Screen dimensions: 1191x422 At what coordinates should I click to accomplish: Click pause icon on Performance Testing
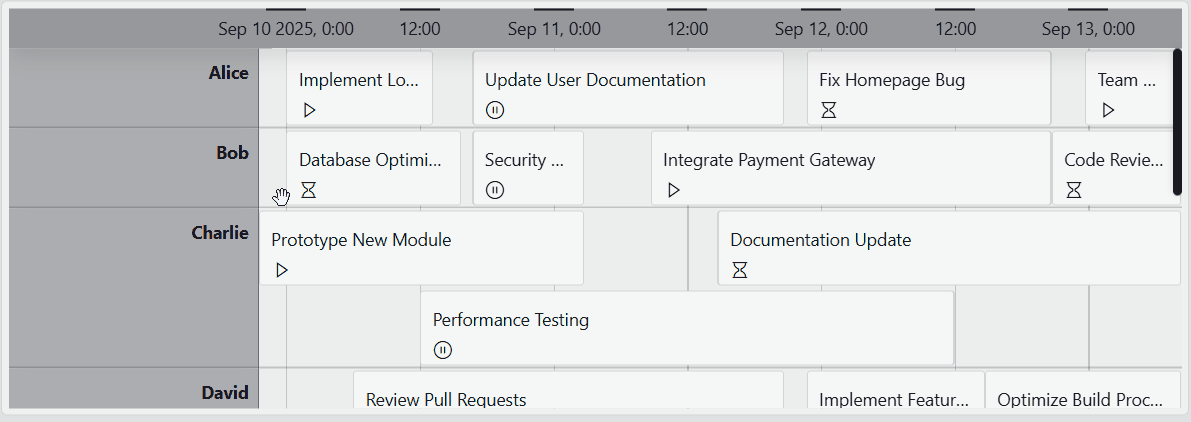(x=443, y=349)
